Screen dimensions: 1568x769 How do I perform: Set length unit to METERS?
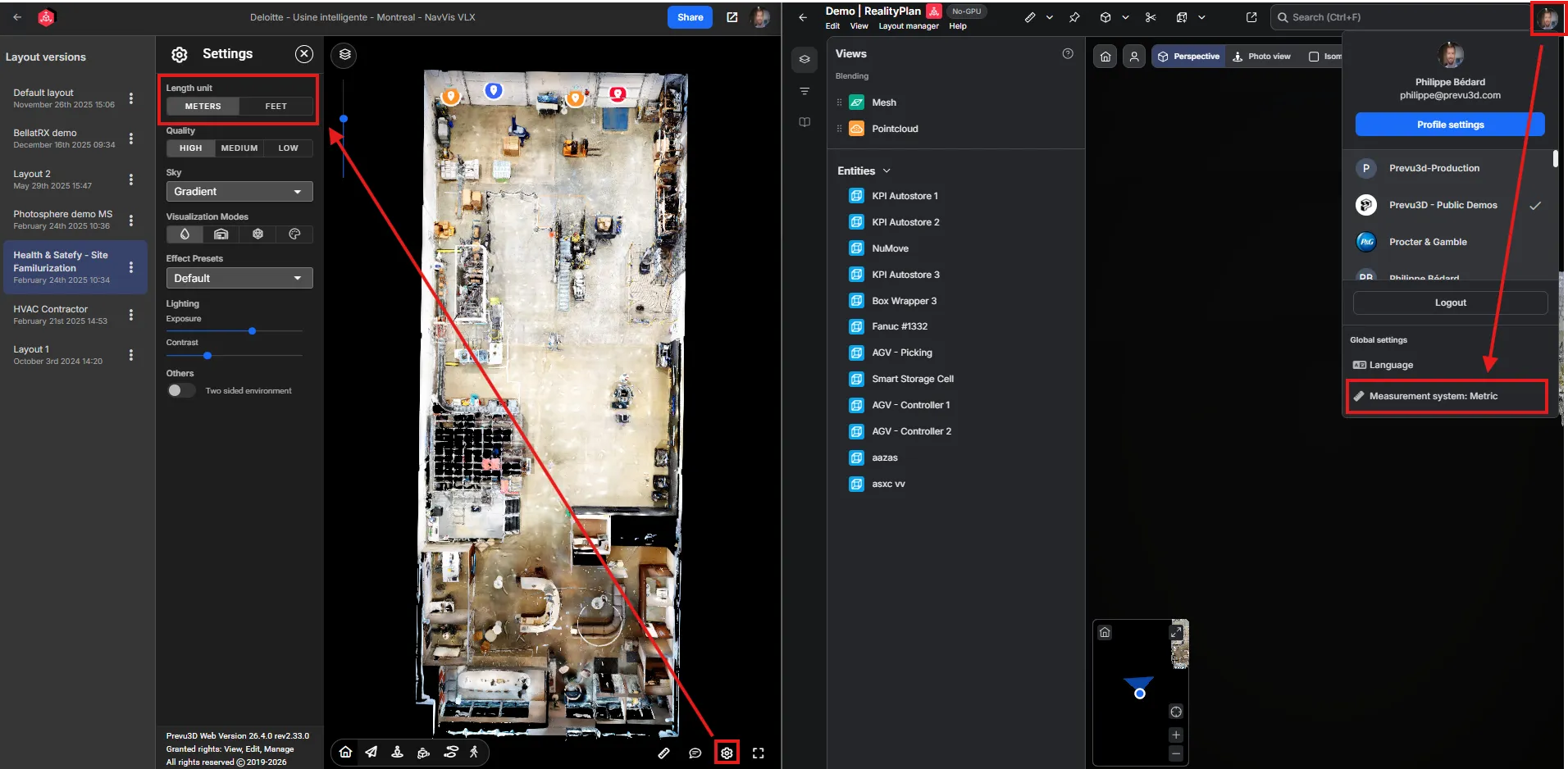click(203, 107)
